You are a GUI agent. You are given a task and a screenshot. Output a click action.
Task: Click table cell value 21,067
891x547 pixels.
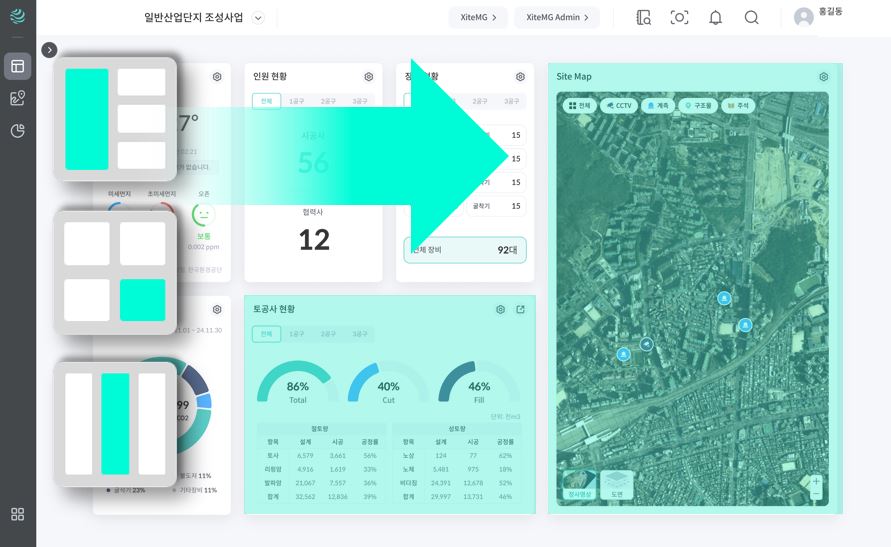point(305,483)
